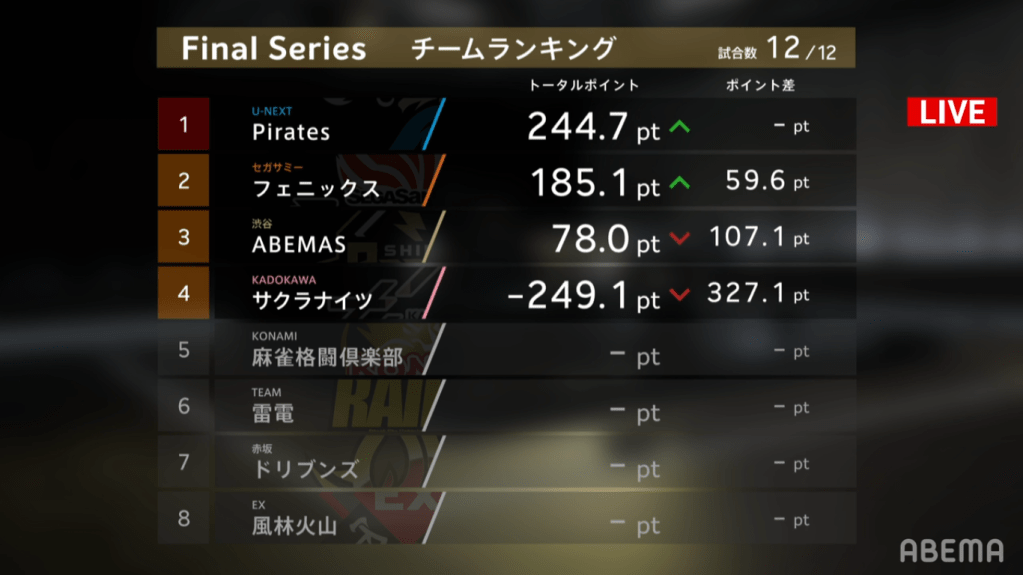Image resolution: width=1023 pixels, height=575 pixels.
Task: Click the Final Series title
Action: tap(273, 49)
